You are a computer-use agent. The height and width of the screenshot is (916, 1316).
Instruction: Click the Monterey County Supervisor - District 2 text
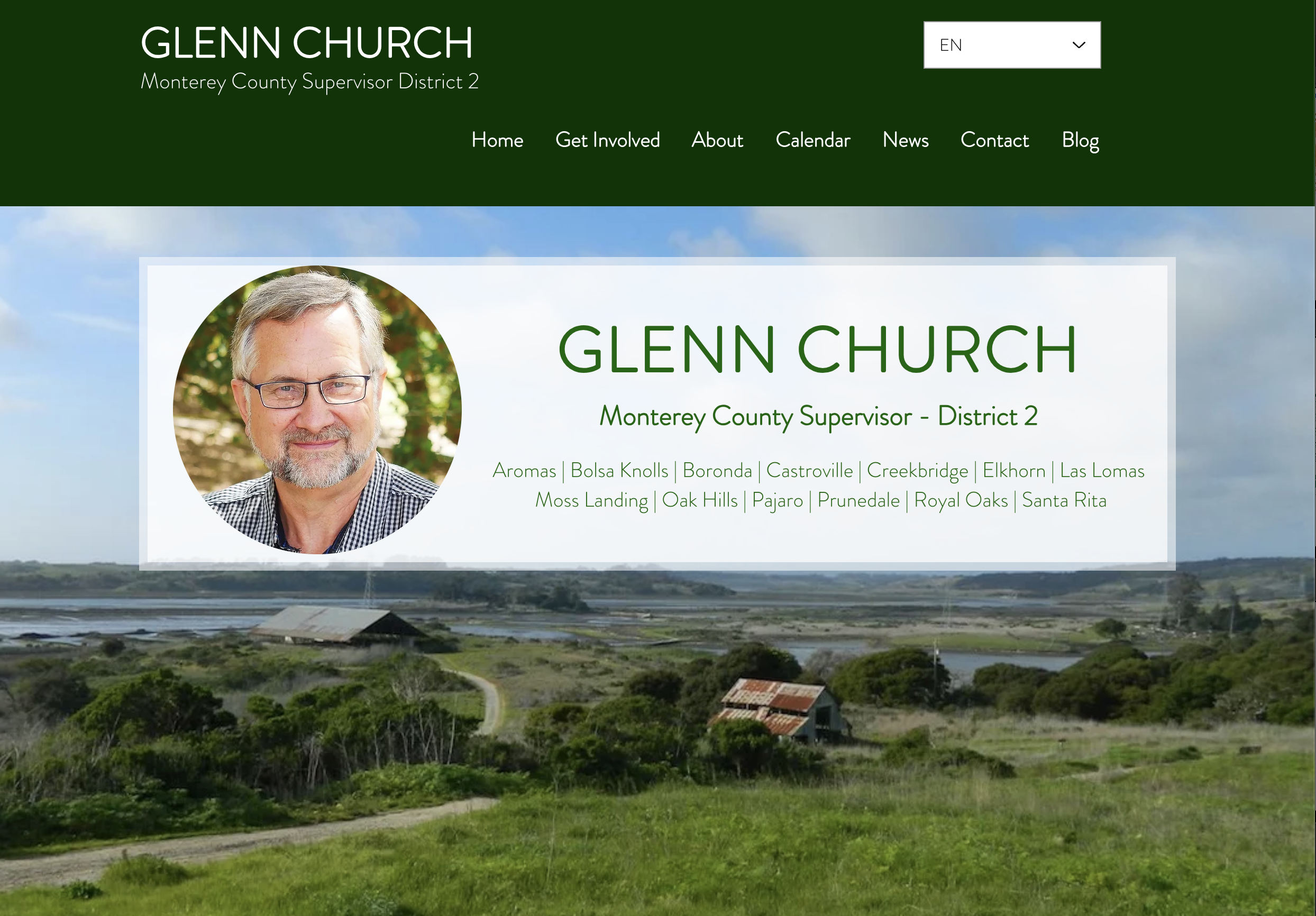pos(818,417)
